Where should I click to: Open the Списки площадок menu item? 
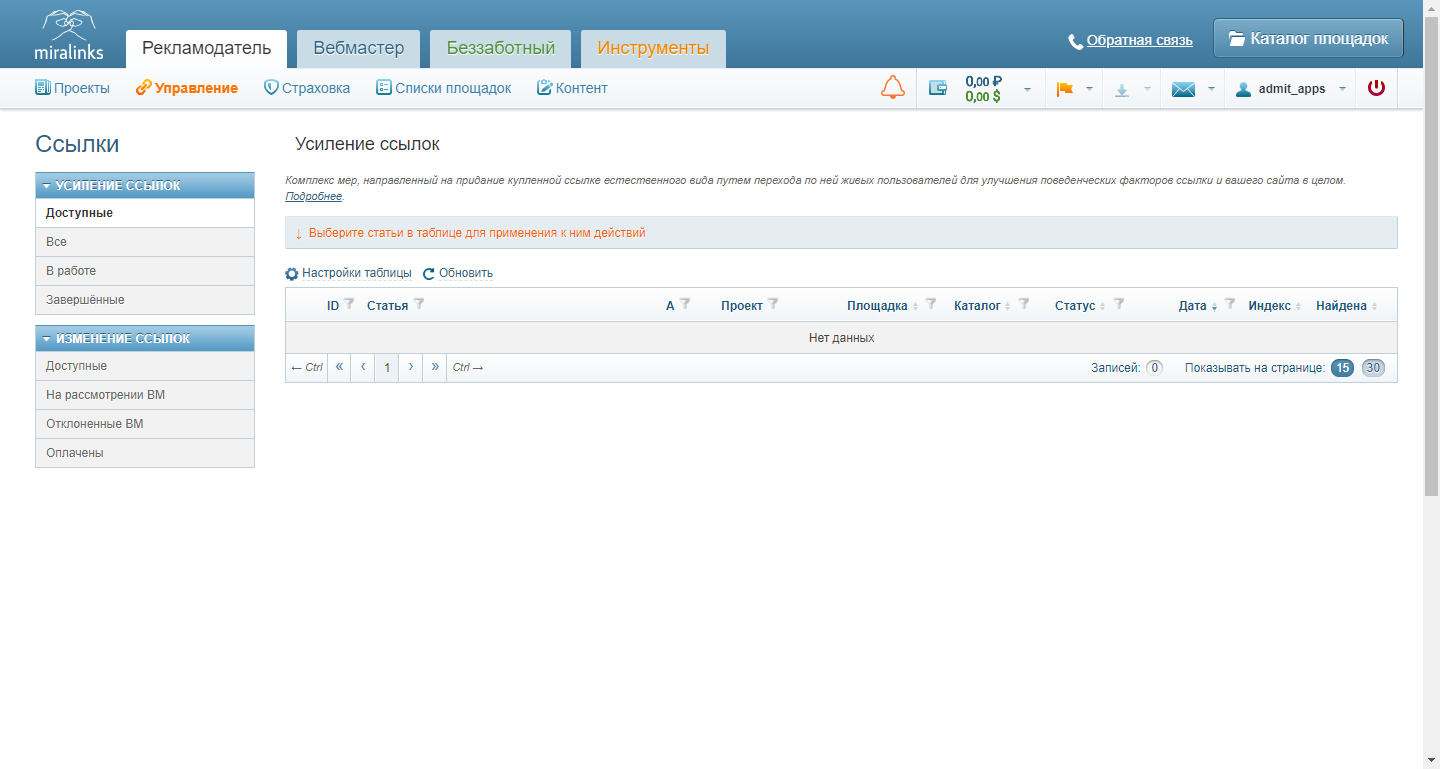pyautogui.click(x=444, y=88)
